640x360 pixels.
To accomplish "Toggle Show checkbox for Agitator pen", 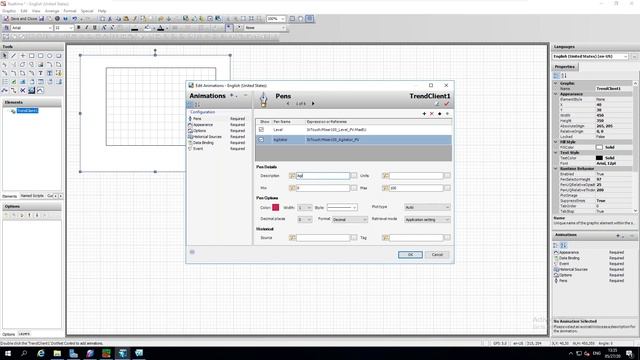I will (x=261, y=140).
